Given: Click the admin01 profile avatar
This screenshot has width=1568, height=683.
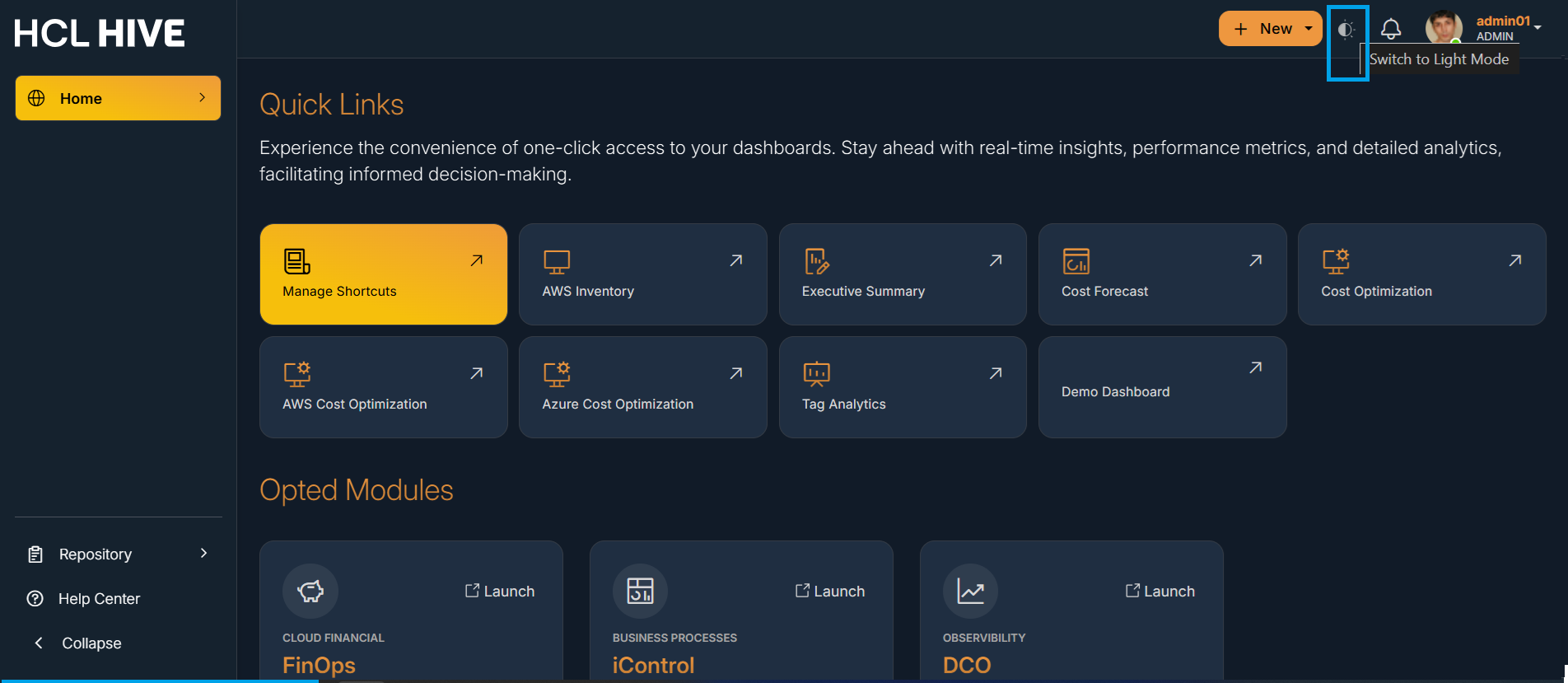Looking at the screenshot, I should pyautogui.click(x=1444, y=28).
